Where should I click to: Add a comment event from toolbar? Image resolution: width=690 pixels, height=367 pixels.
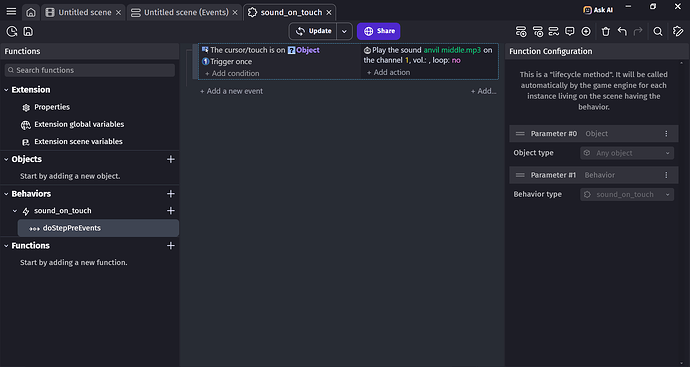[570, 31]
